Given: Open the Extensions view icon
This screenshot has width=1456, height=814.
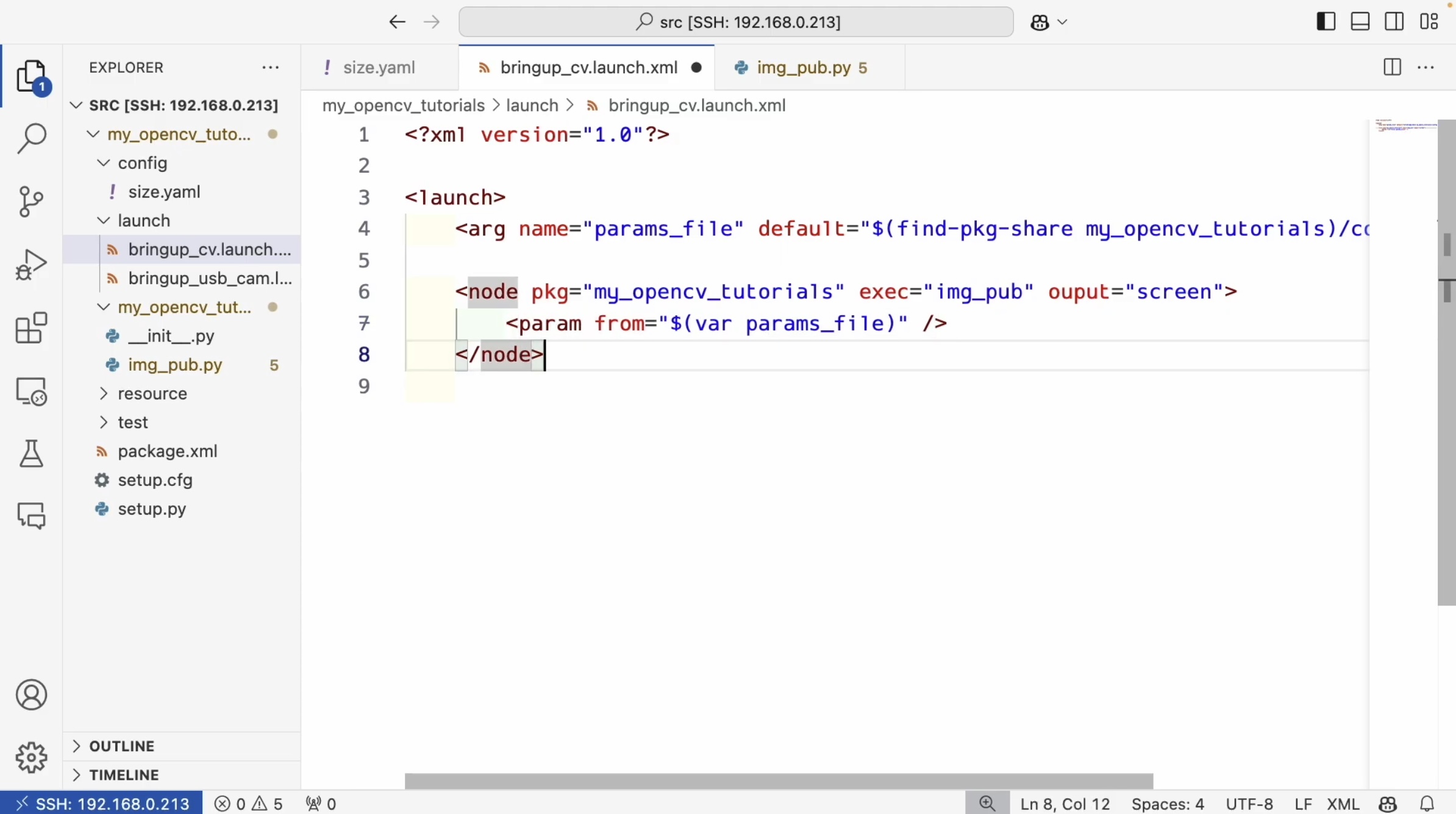Looking at the screenshot, I should [x=31, y=327].
